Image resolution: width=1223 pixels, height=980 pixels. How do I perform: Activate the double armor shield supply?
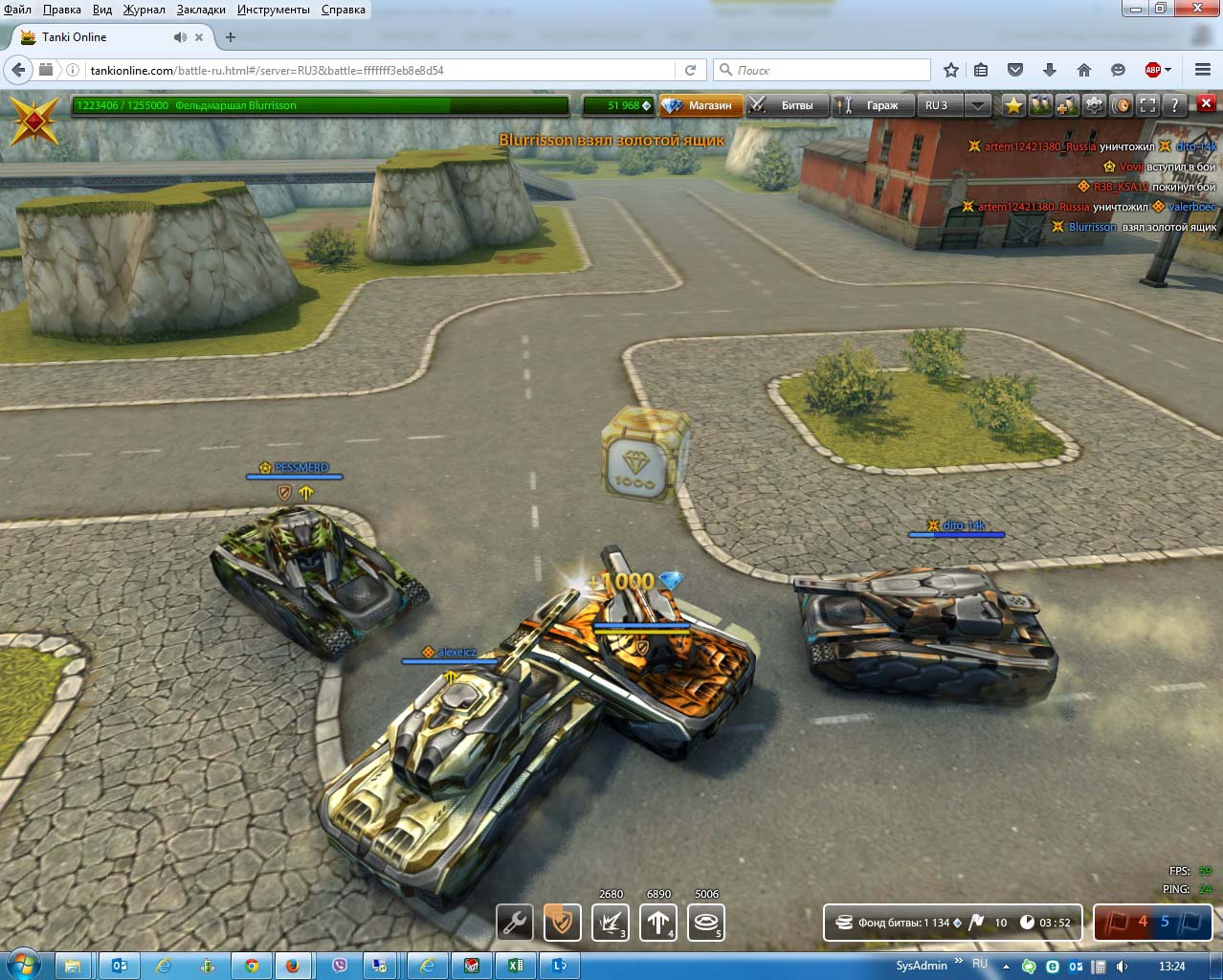[563, 923]
